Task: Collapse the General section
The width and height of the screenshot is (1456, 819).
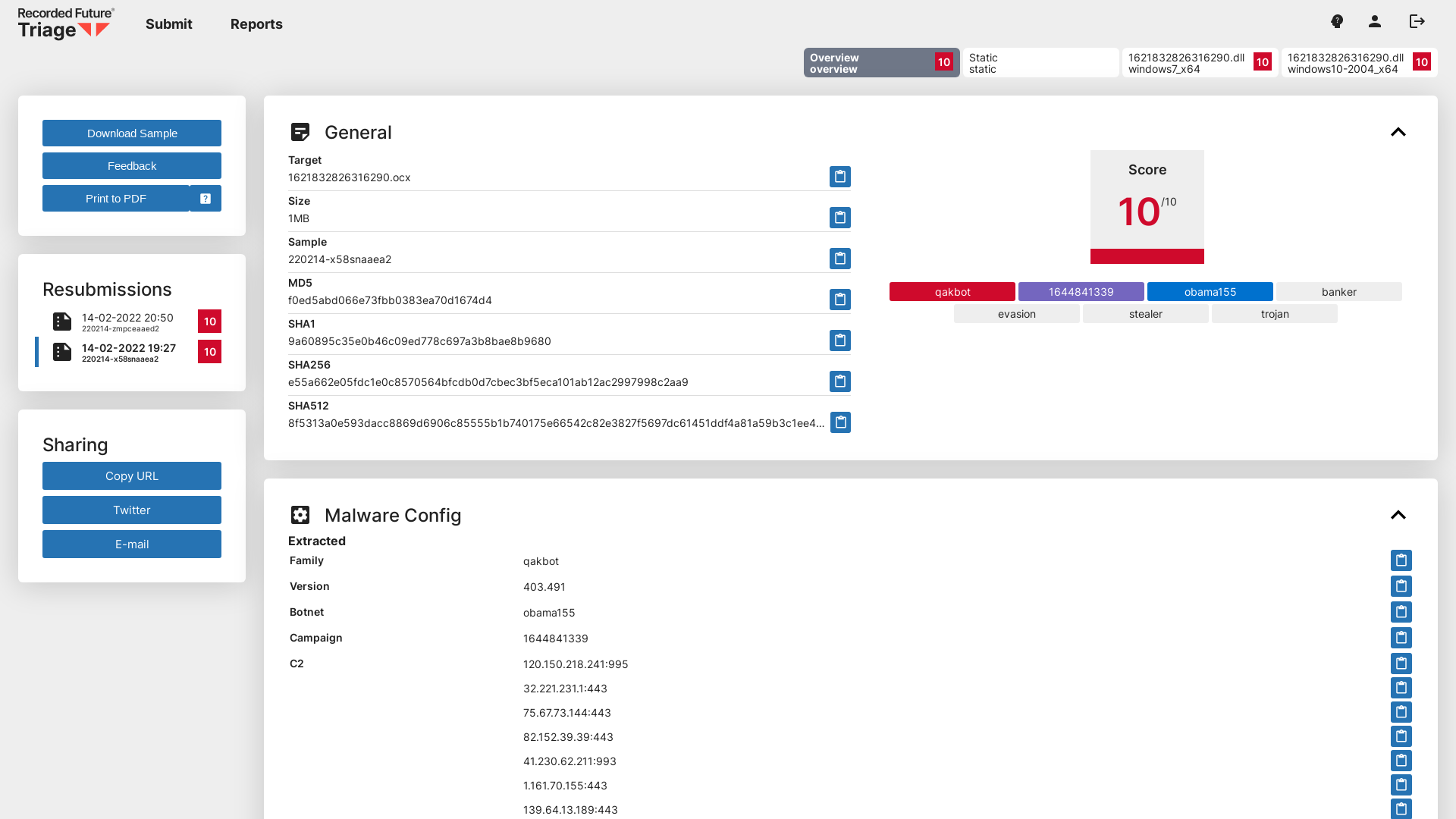Action: (1398, 132)
